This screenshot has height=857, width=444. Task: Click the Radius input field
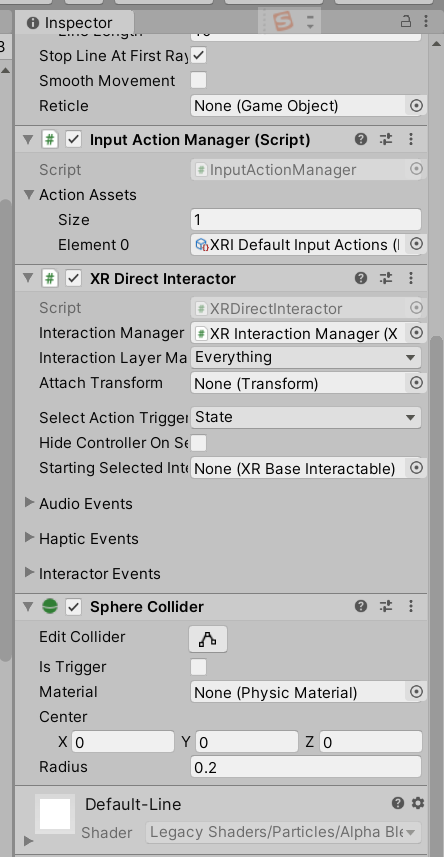pos(306,767)
